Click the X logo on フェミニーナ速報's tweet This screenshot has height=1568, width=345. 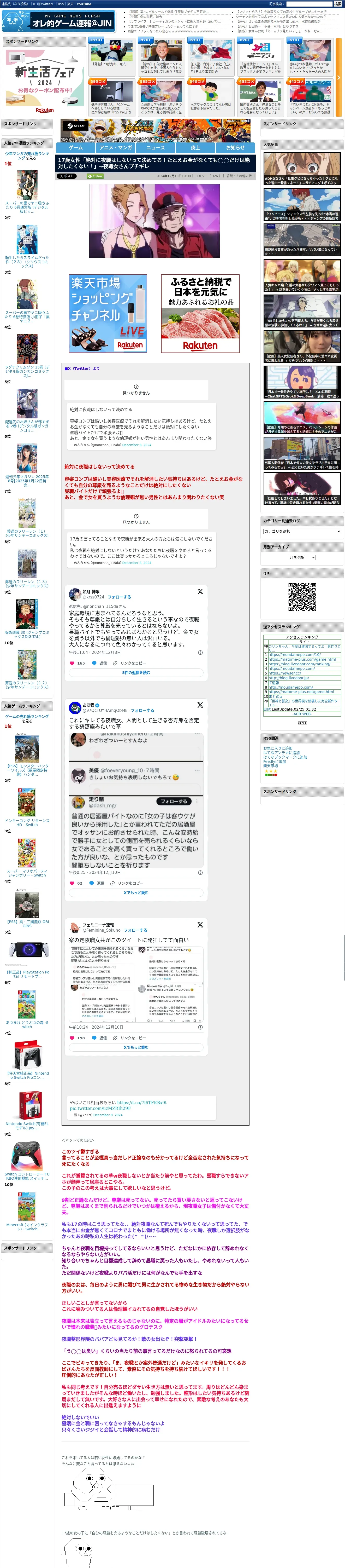pos(200,924)
